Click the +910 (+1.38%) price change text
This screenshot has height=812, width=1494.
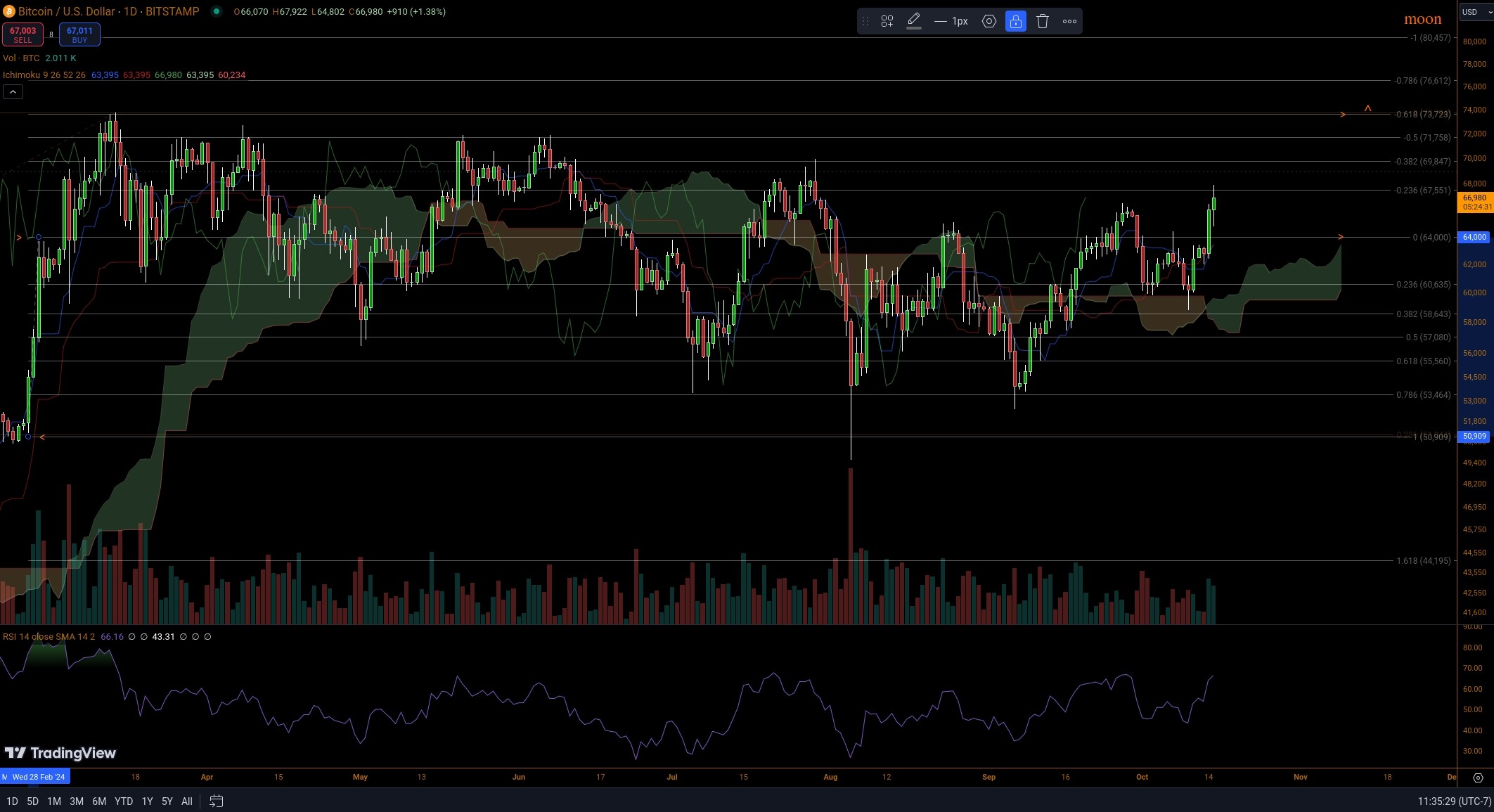coord(416,11)
